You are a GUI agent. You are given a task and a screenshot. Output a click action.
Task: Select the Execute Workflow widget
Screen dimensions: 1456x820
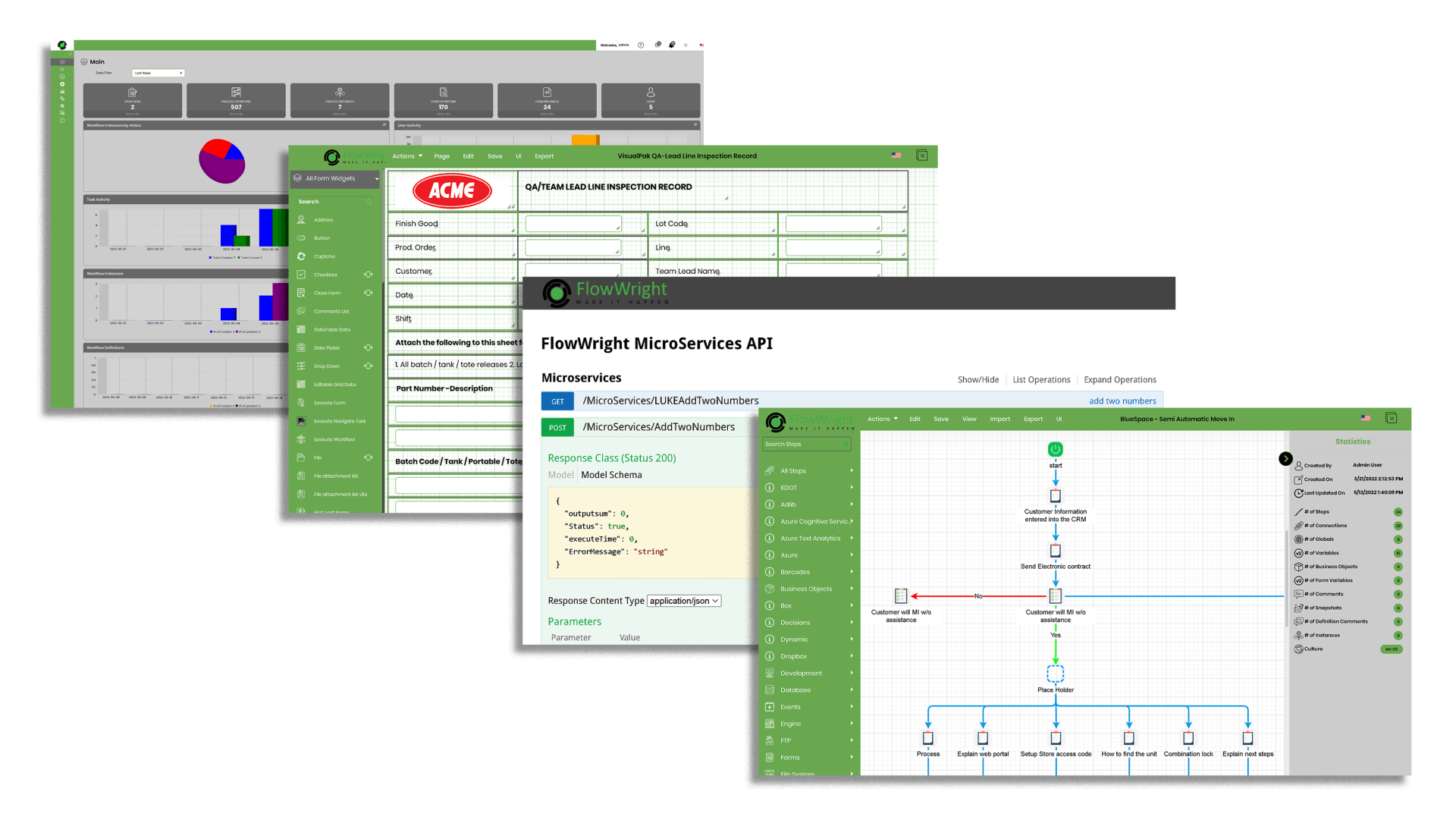point(334,439)
